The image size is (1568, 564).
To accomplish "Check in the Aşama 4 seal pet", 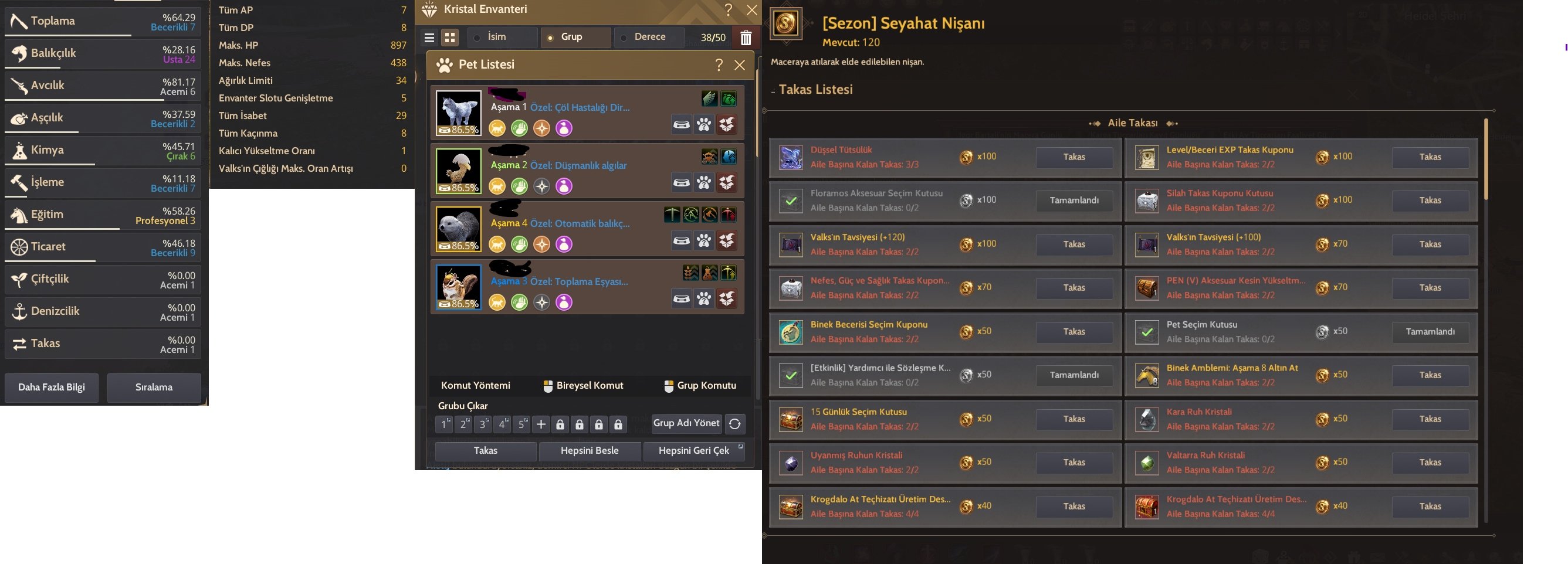I will click(x=727, y=241).
